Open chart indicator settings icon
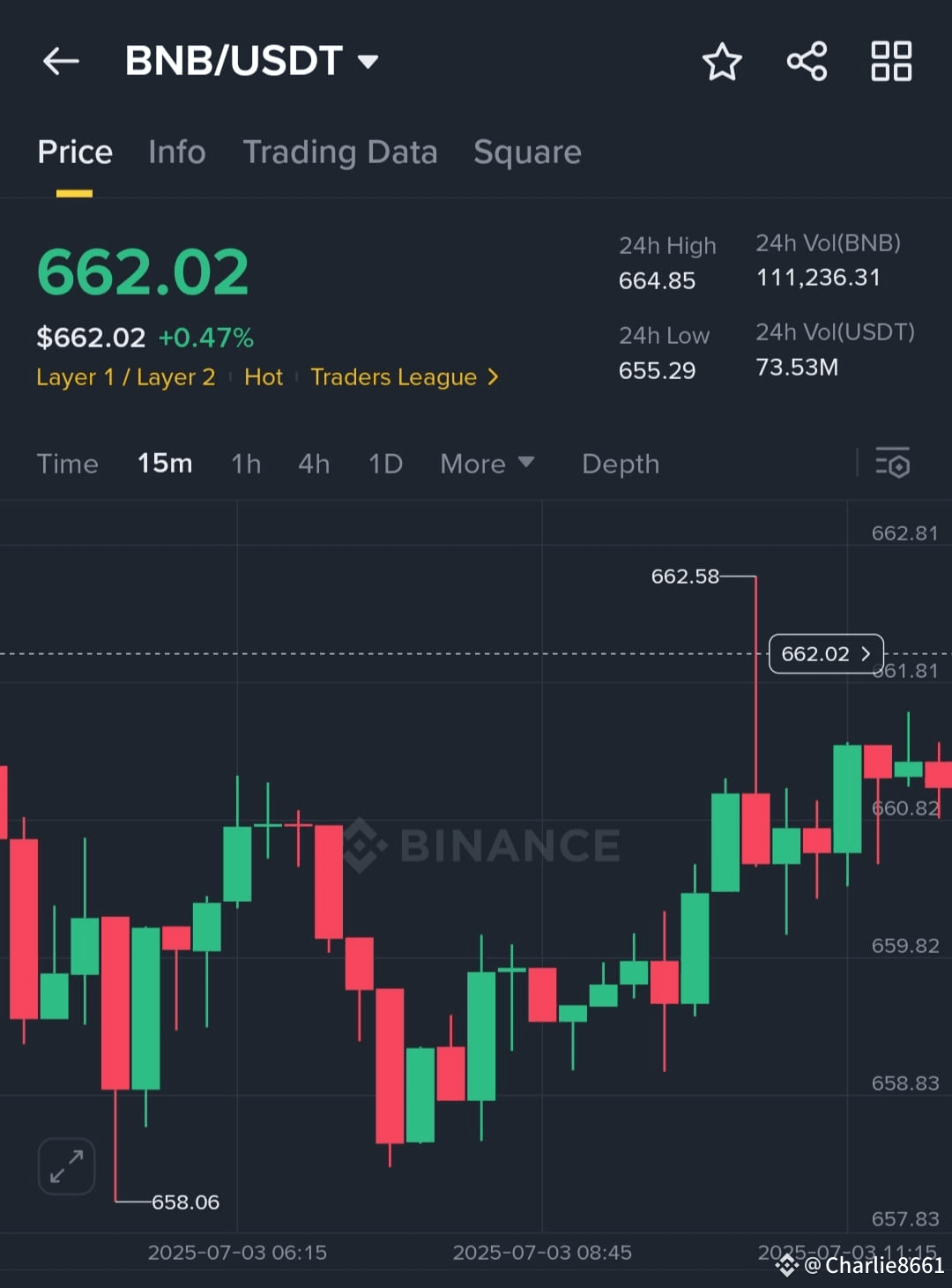The width and height of the screenshot is (952, 1288). (892, 463)
